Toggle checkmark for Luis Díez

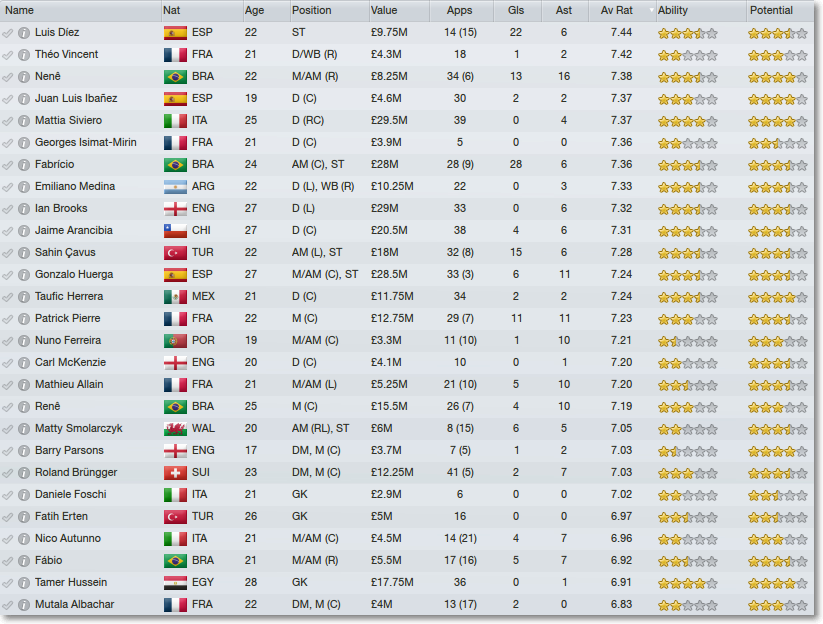(7, 34)
